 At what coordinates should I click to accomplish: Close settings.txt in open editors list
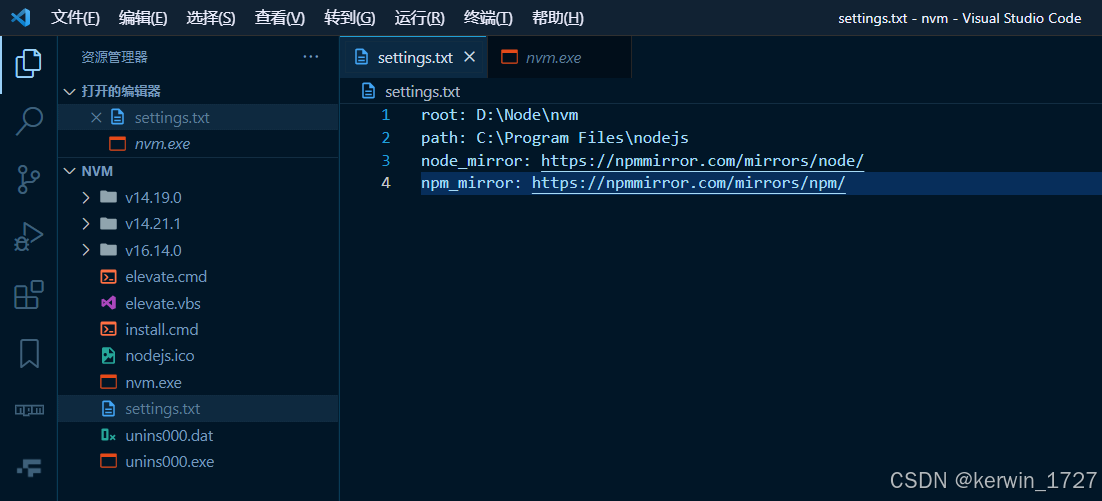[x=96, y=117]
